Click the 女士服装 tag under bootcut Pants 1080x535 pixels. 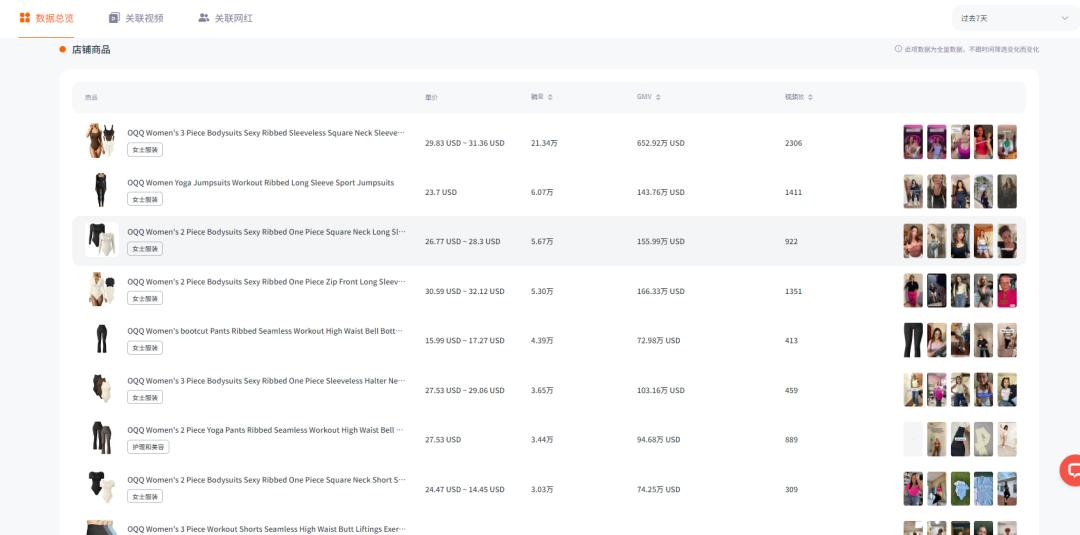point(145,348)
